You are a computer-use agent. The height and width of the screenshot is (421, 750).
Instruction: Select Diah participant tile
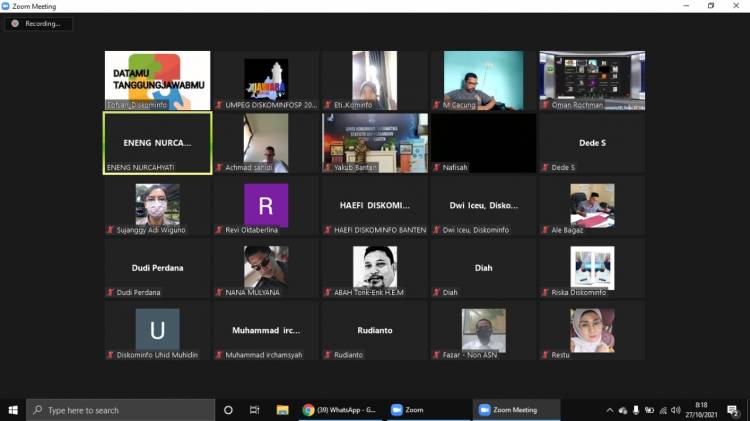[x=483, y=268]
